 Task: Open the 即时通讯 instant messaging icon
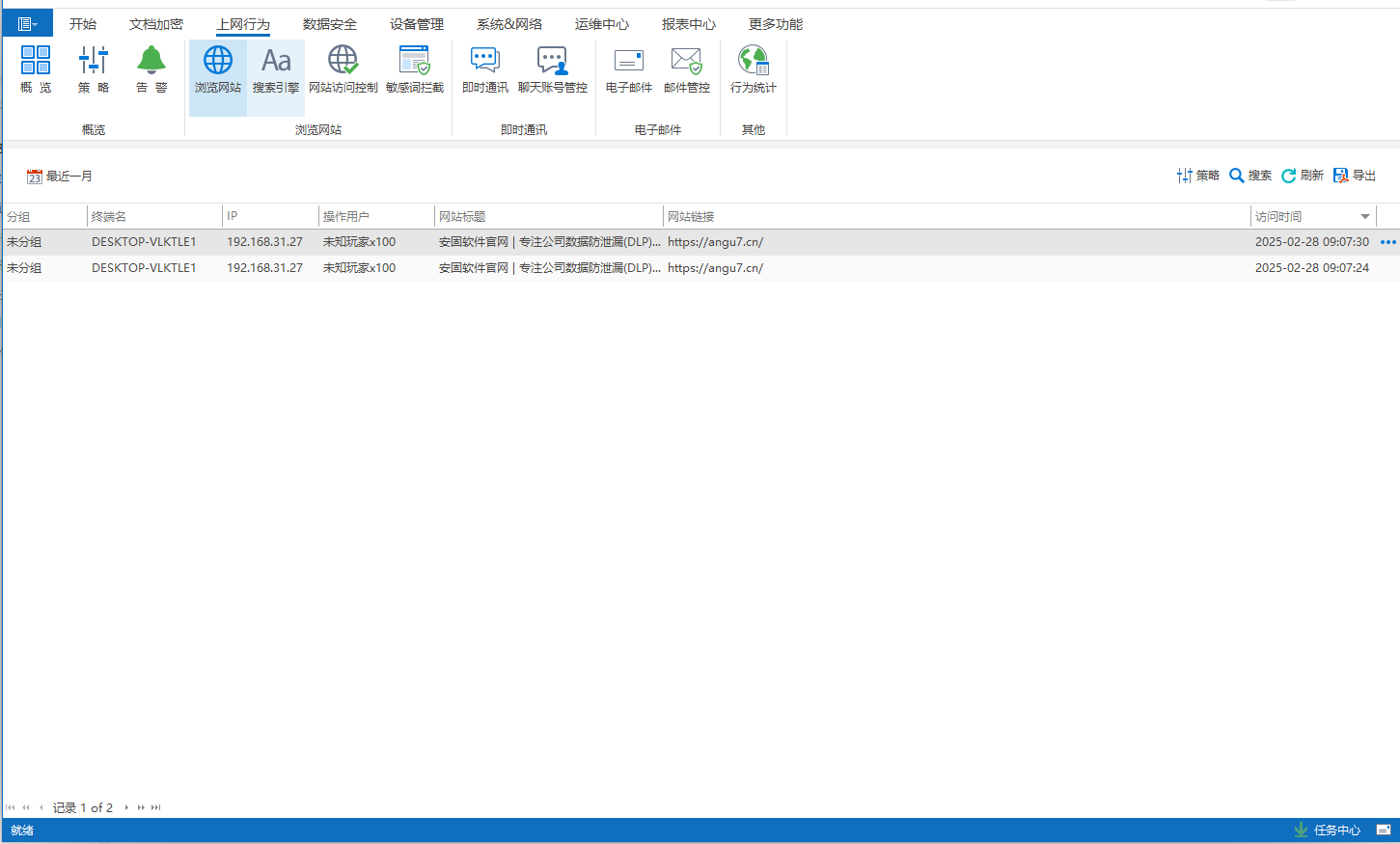click(484, 69)
